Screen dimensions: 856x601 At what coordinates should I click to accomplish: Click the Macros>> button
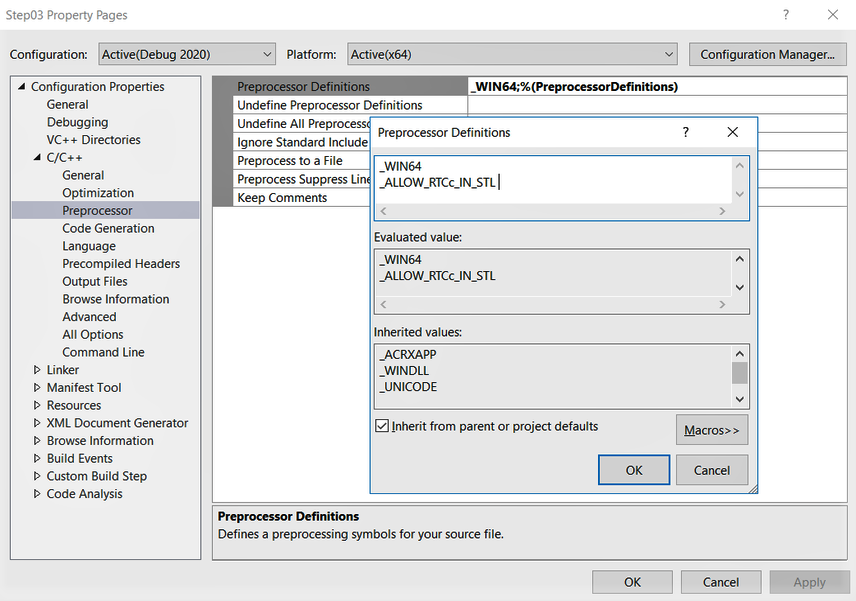[712, 430]
